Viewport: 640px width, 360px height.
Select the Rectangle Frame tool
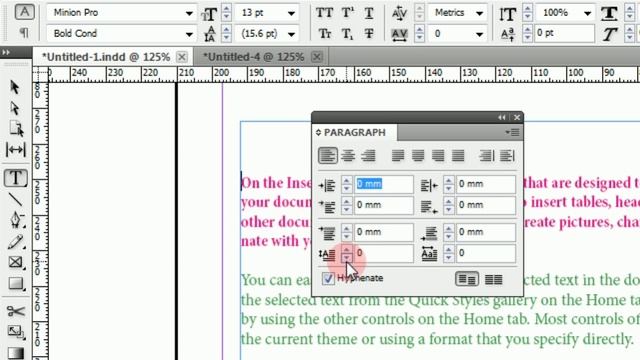[16, 262]
